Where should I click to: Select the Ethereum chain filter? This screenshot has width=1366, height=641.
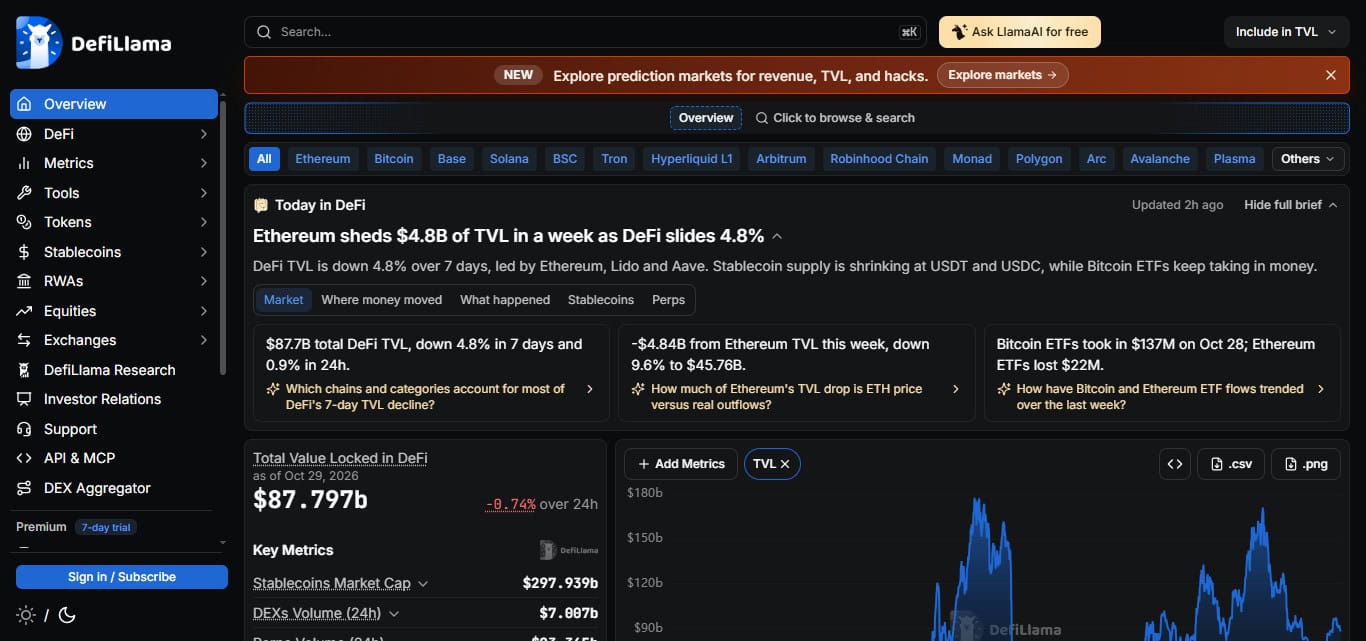click(322, 159)
